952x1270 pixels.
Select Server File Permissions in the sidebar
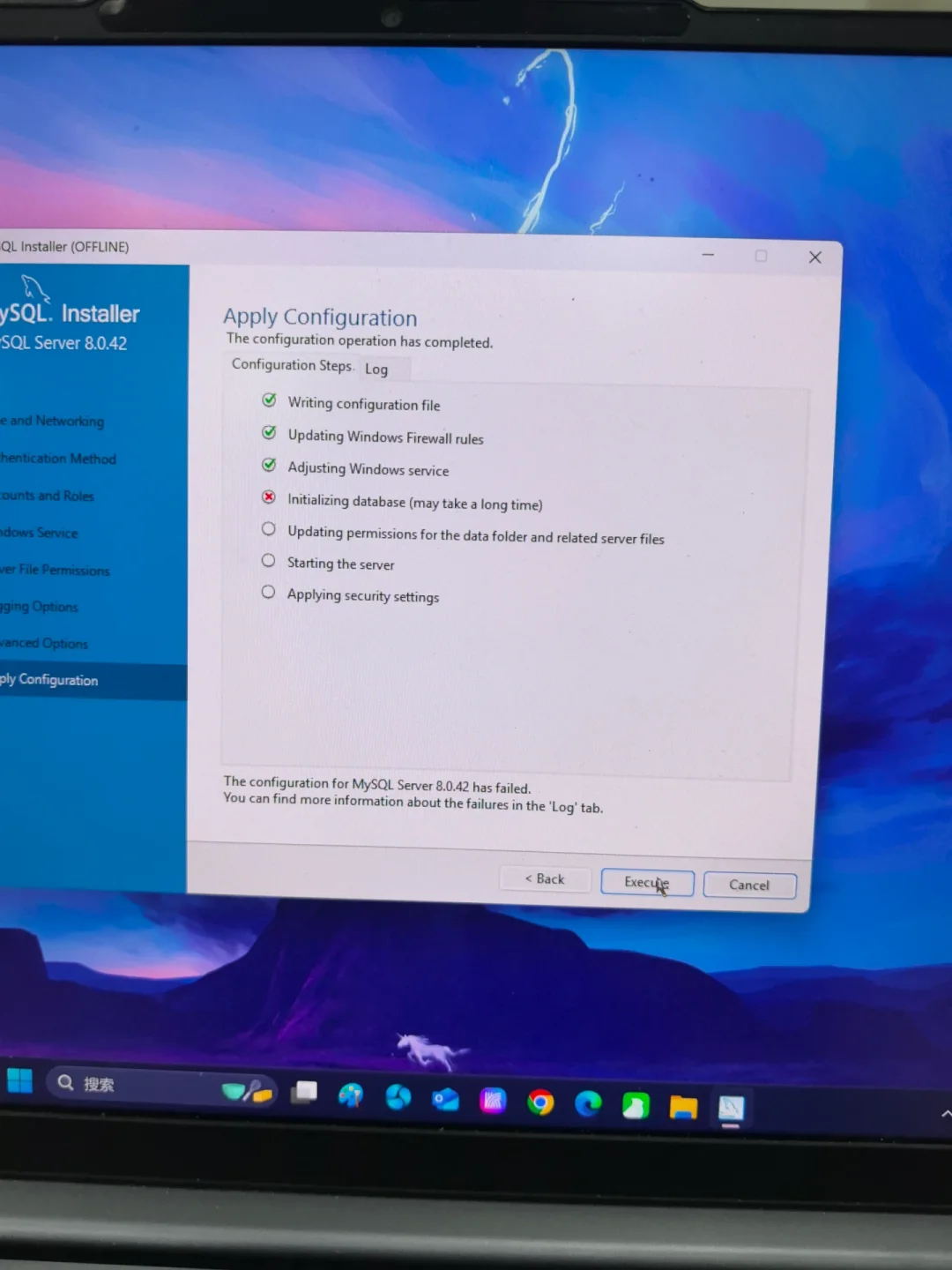pos(55,571)
